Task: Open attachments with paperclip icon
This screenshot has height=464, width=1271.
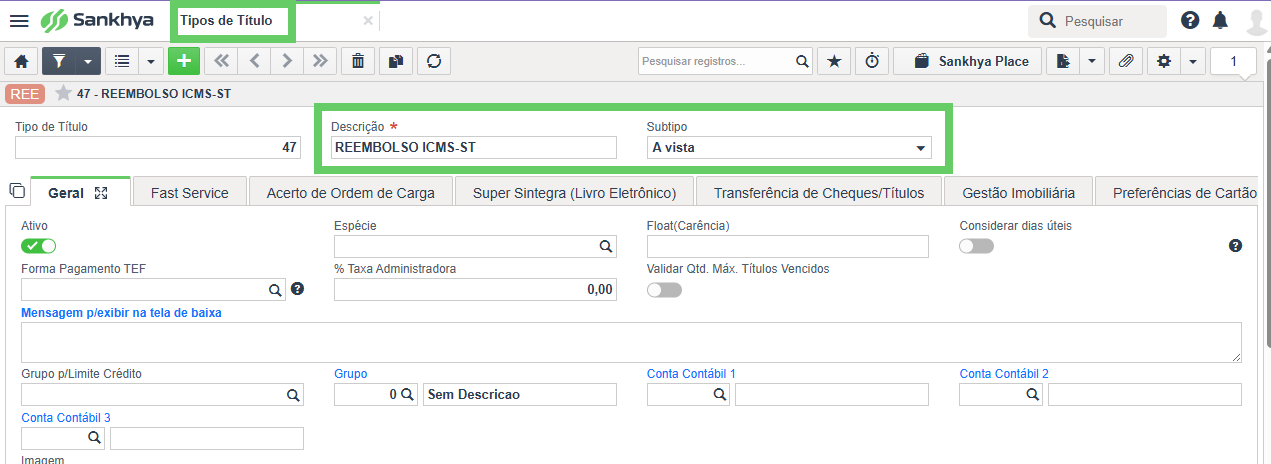Action: click(x=1125, y=61)
